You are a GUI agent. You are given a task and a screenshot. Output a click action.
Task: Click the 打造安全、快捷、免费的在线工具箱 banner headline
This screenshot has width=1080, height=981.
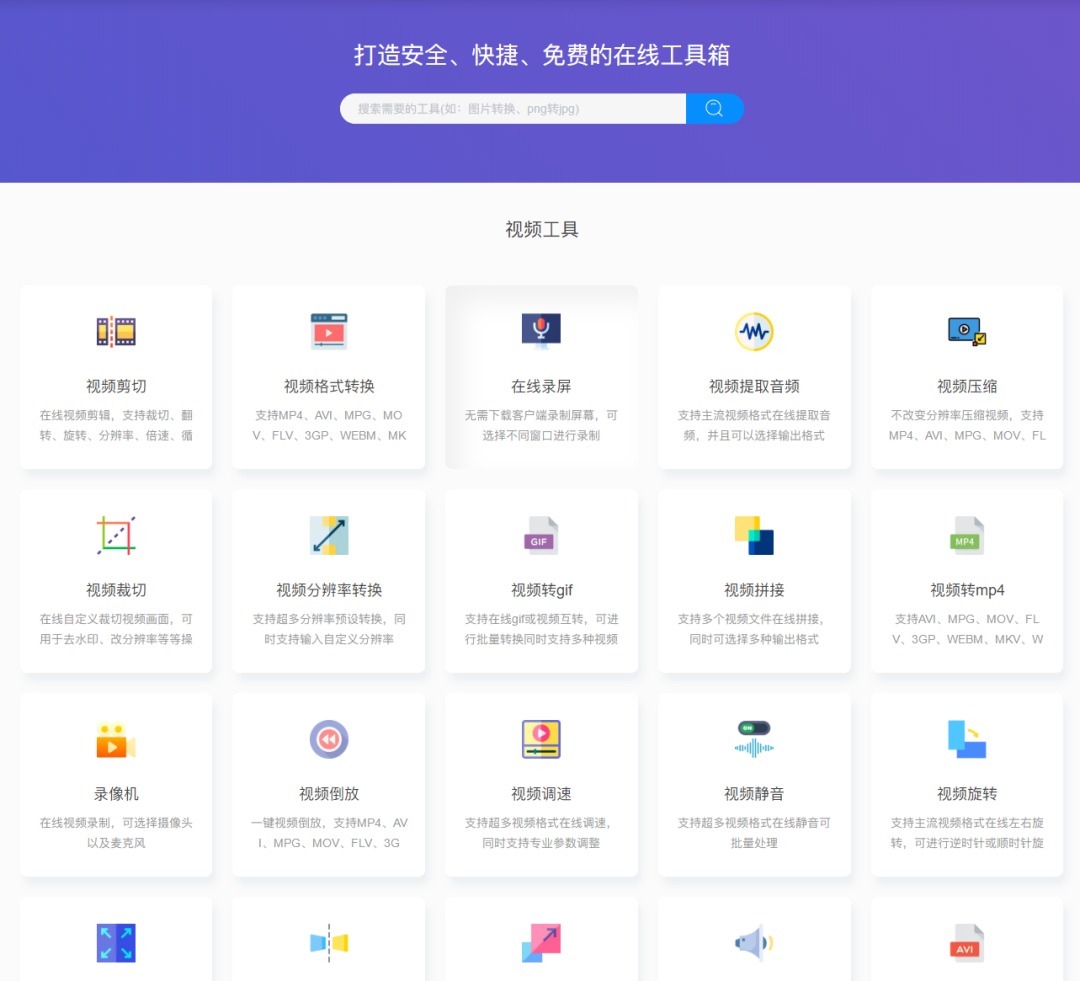pyautogui.click(x=541, y=54)
